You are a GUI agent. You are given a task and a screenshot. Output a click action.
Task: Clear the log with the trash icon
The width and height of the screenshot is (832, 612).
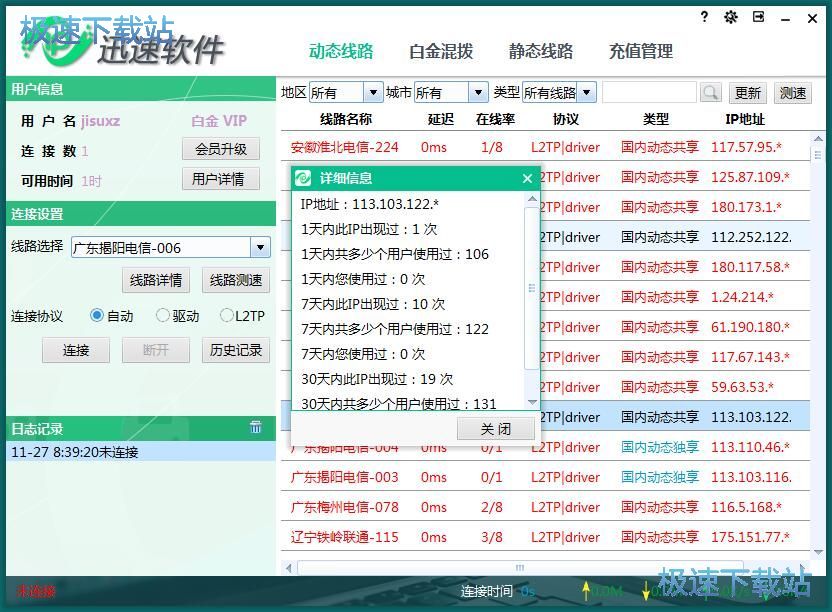point(256,428)
